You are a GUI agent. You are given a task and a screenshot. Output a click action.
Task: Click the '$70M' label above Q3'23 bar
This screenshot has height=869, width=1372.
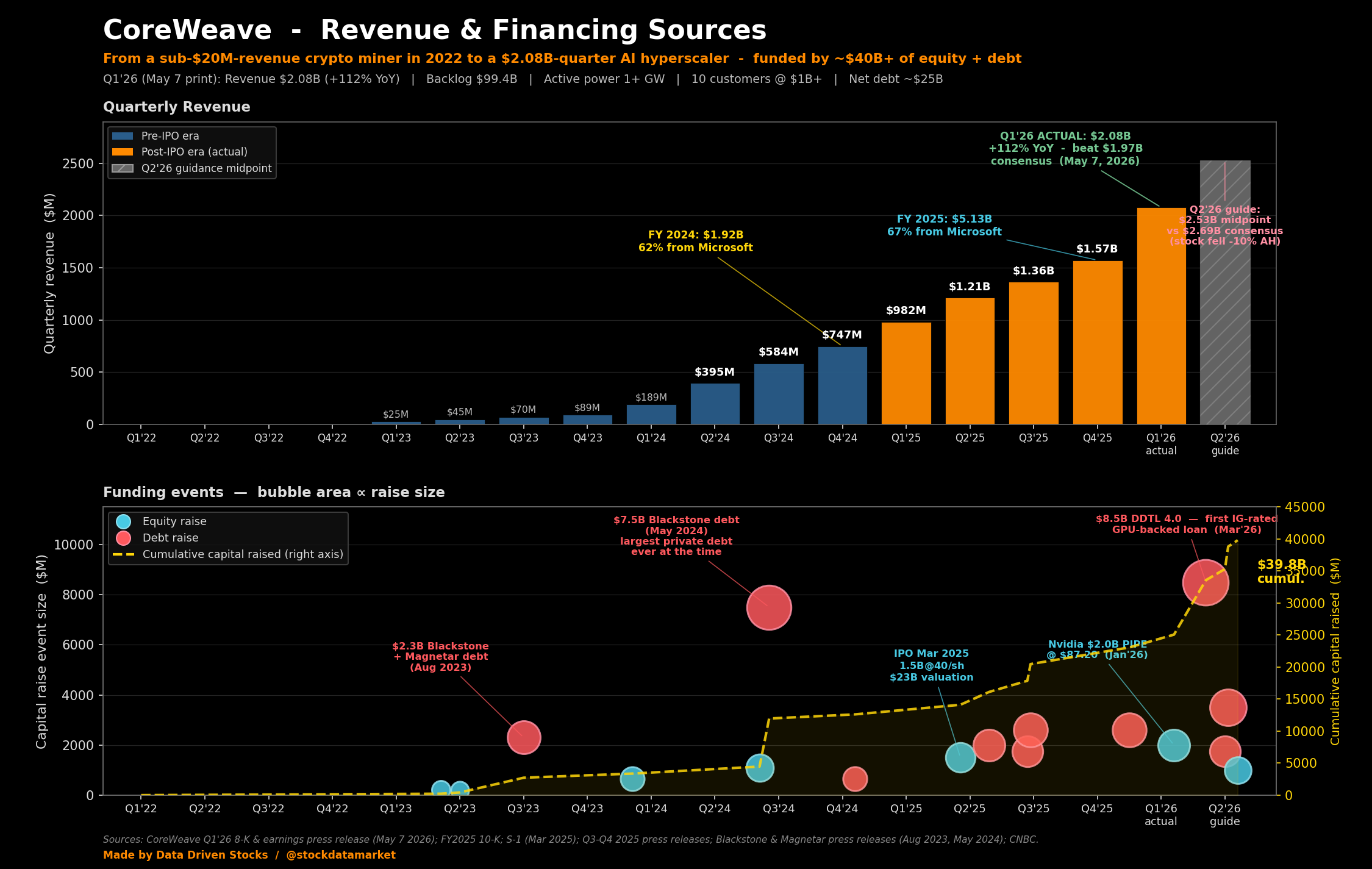(x=523, y=410)
